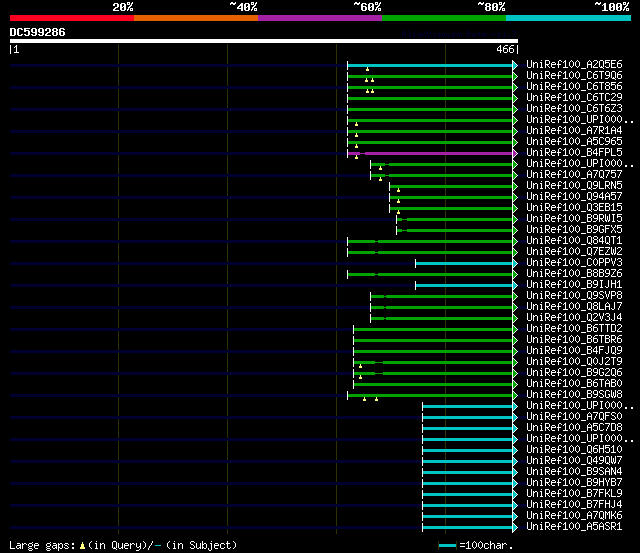Select the UniRef100_A5ASR1 row label

(x=574, y=527)
